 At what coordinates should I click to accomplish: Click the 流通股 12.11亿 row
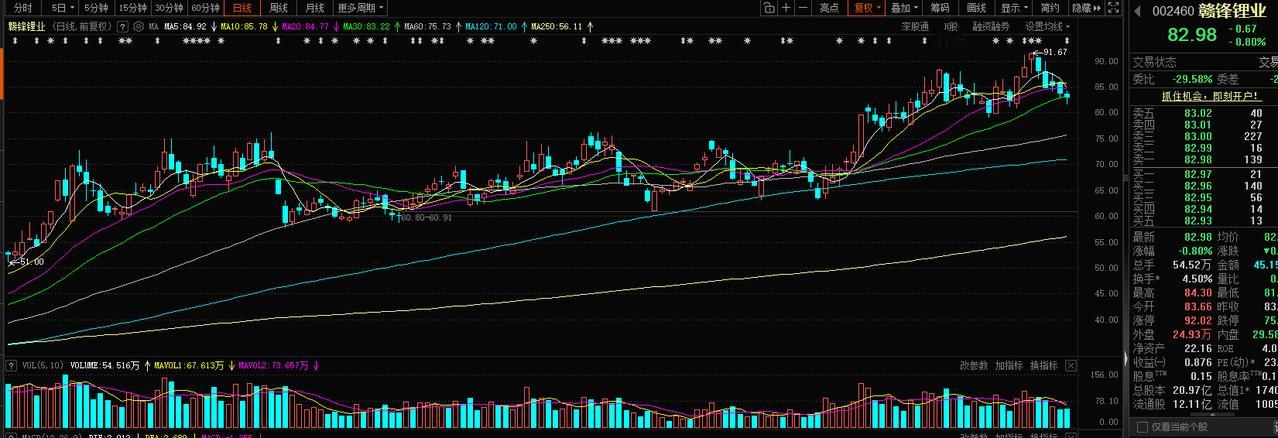click(x=1172, y=404)
